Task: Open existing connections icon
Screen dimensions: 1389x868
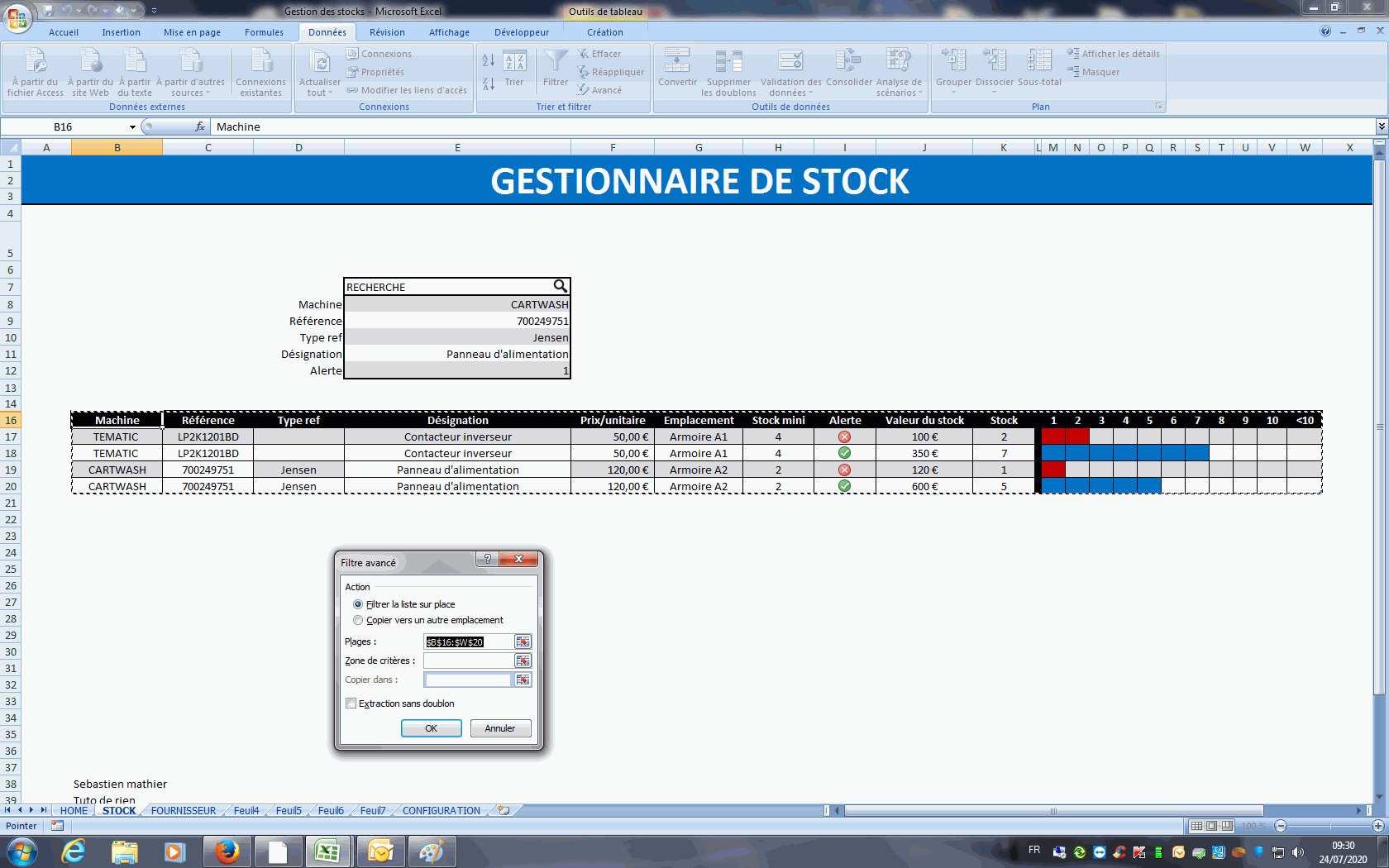Action: [x=260, y=61]
